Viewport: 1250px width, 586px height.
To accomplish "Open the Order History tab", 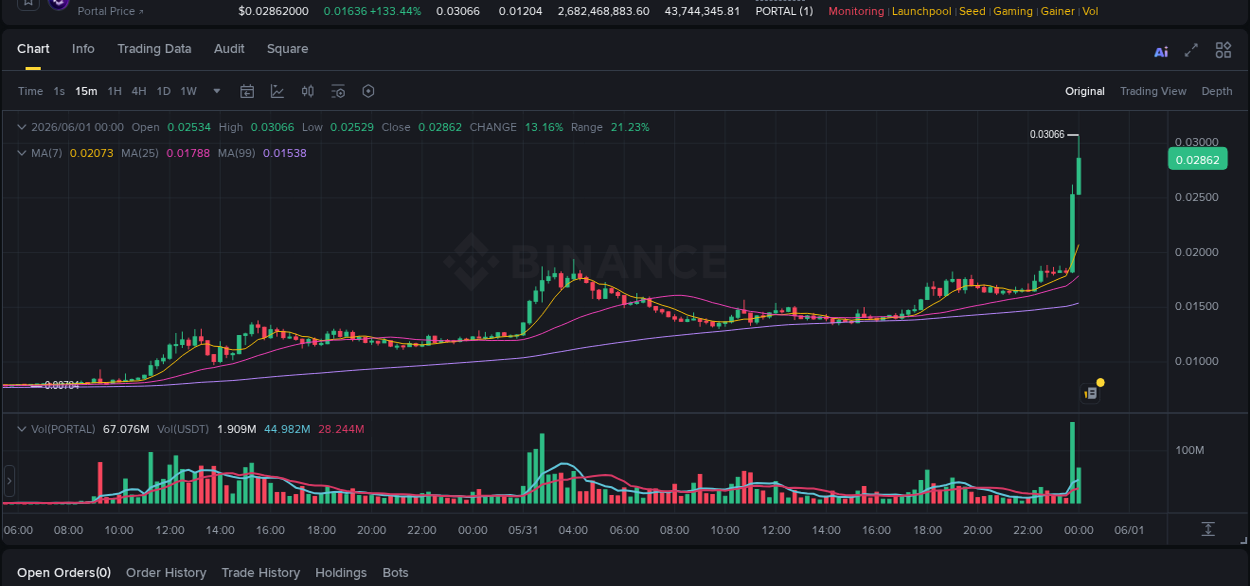I will pyautogui.click(x=166, y=573).
